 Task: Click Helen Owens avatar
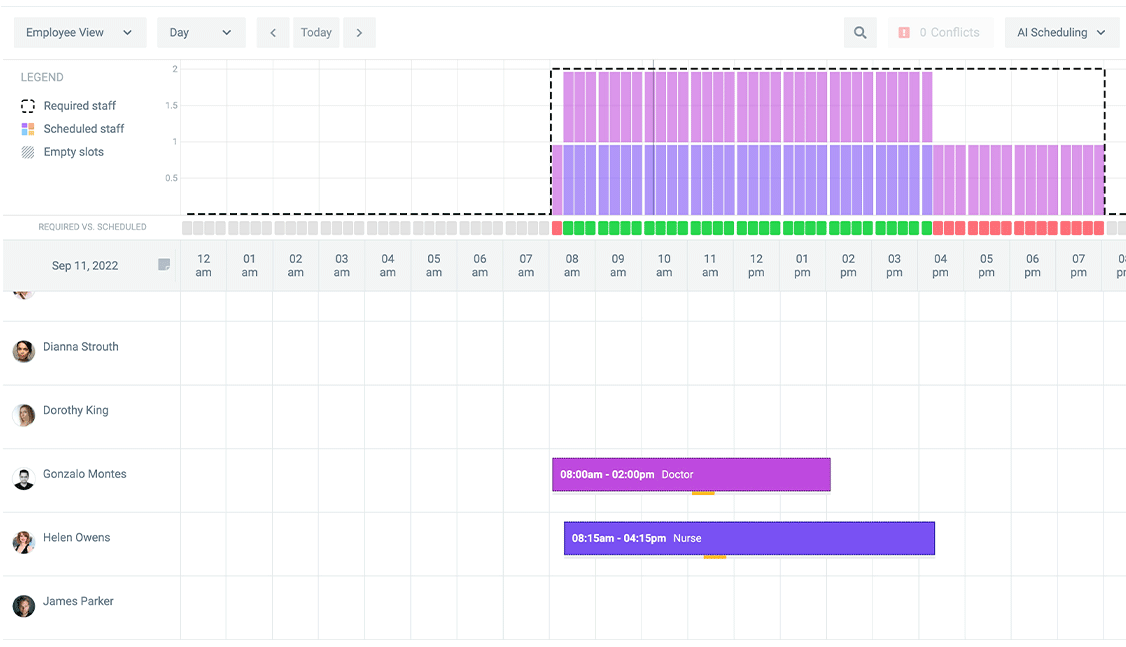pos(24,542)
